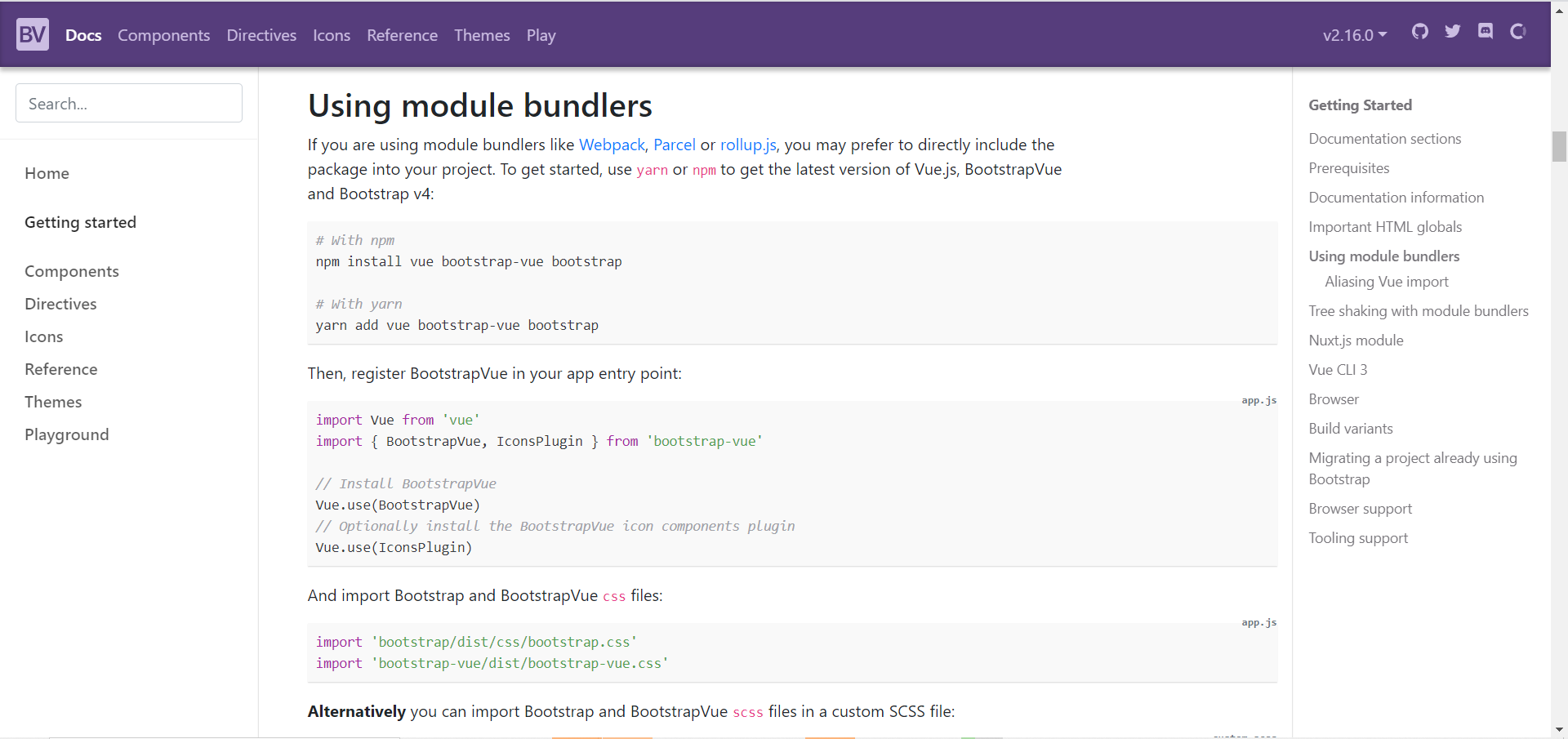Open Playground in left sidebar
Image resolution: width=1568 pixels, height=739 pixels.
66,434
